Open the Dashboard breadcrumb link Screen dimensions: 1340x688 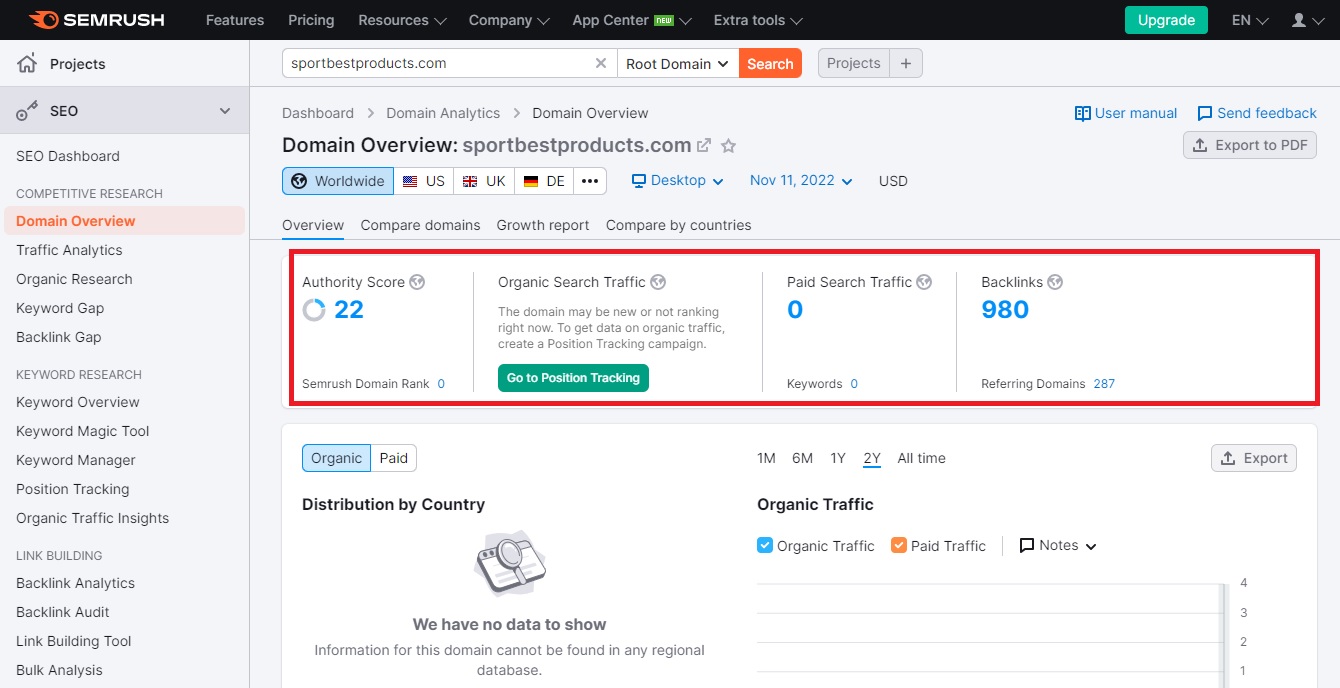[x=318, y=113]
